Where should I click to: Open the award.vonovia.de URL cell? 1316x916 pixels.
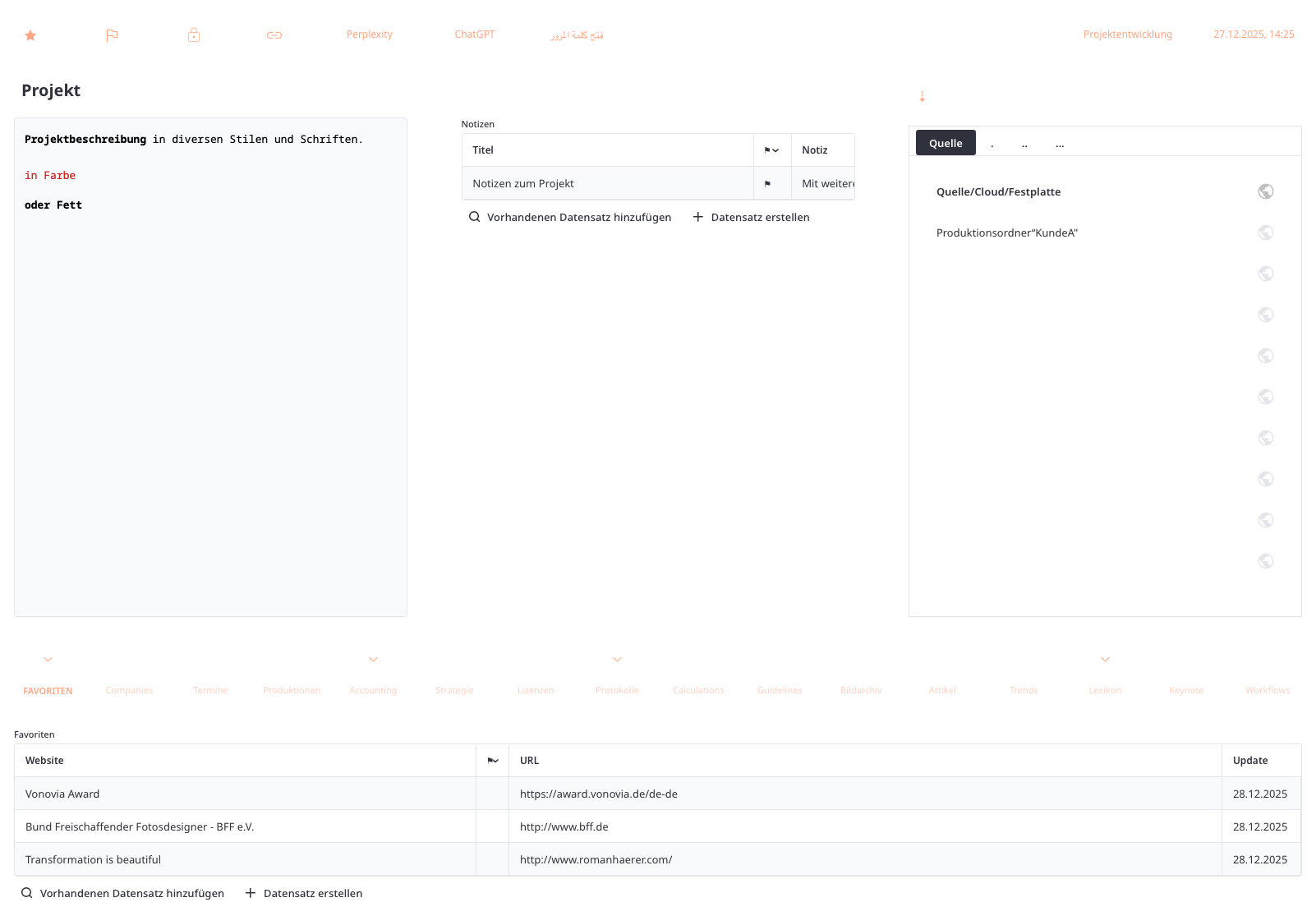tap(599, 794)
